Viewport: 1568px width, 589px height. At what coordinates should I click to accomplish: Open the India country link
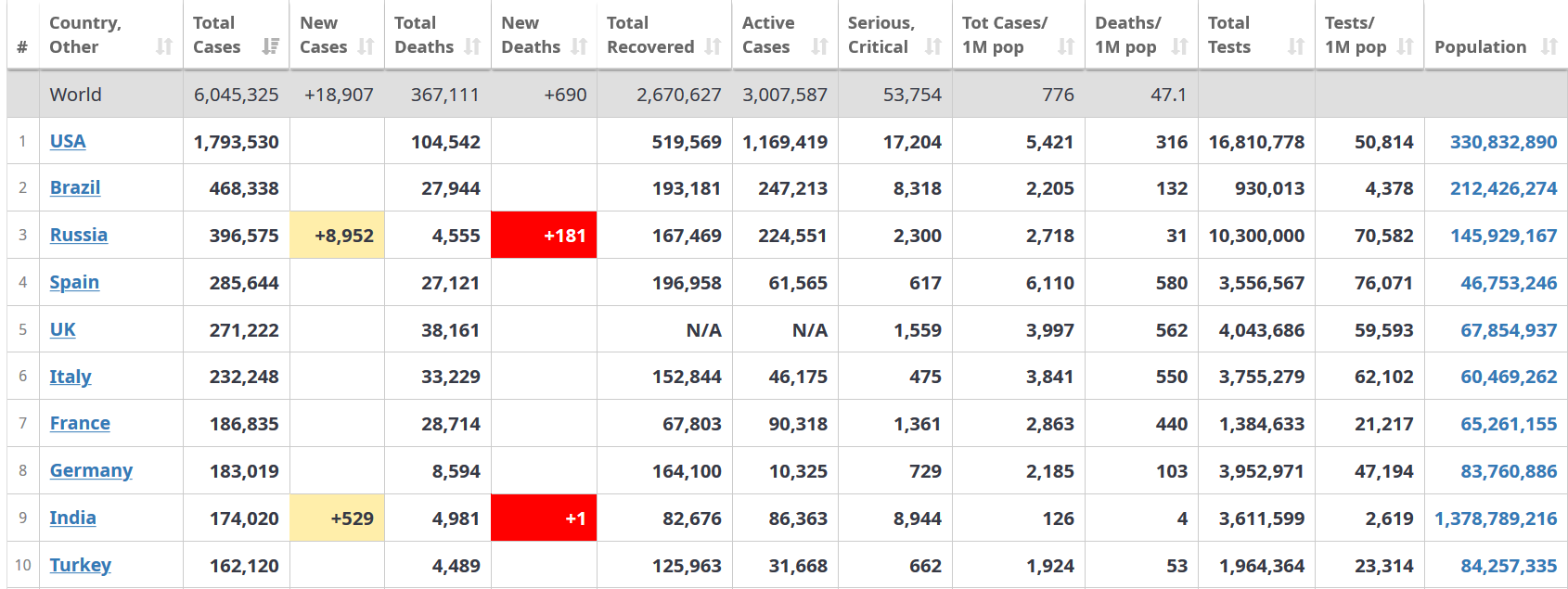click(73, 518)
